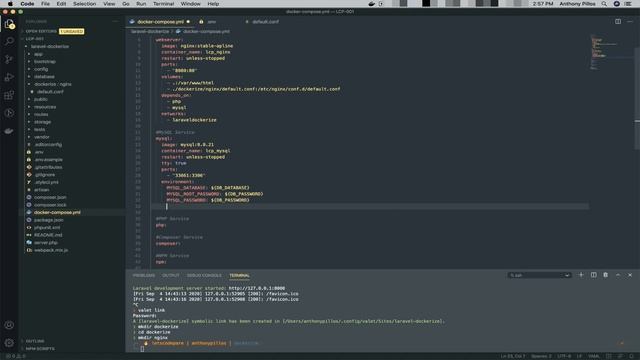Open the File menu
Image resolution: width=640 pixels, height=360 pixels.
tap(45, 4)
